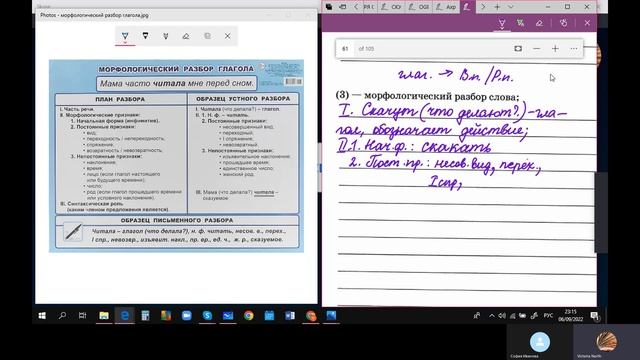Open Edge tabs set aside icon
Screen dimensions: 640x360
329,7
